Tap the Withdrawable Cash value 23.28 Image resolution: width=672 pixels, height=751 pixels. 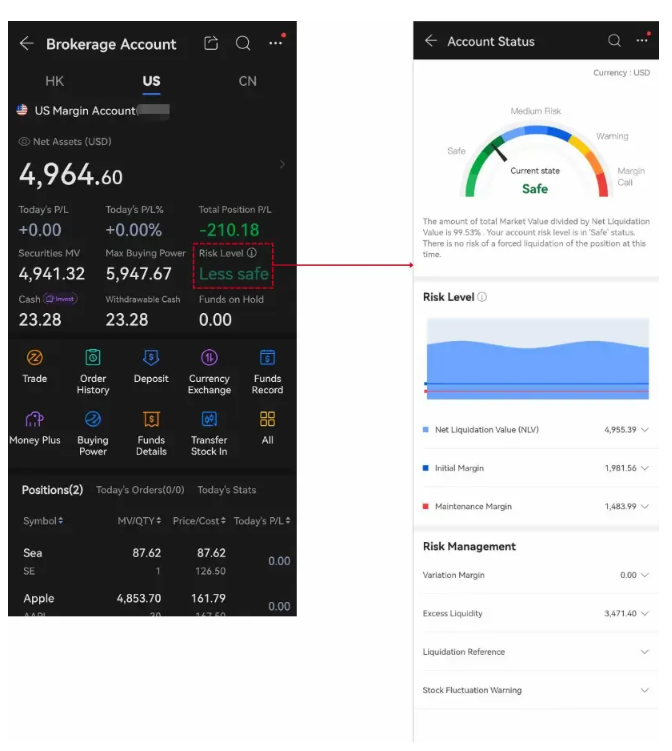pos(127,319)
